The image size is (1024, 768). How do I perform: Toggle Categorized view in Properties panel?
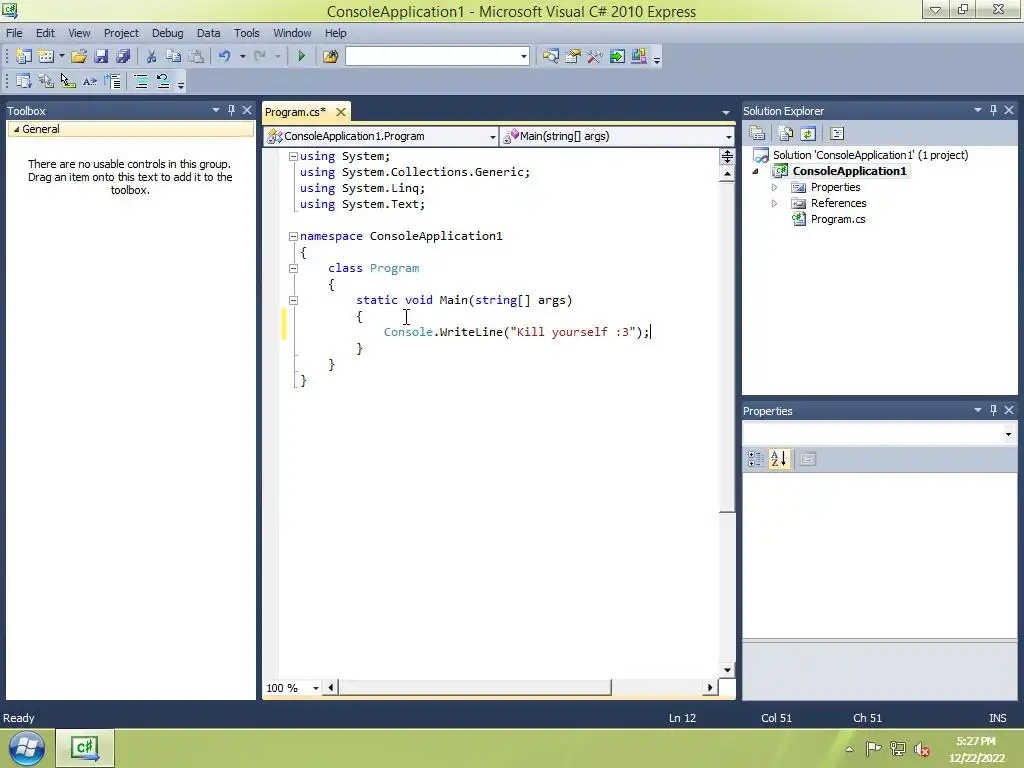756,459
